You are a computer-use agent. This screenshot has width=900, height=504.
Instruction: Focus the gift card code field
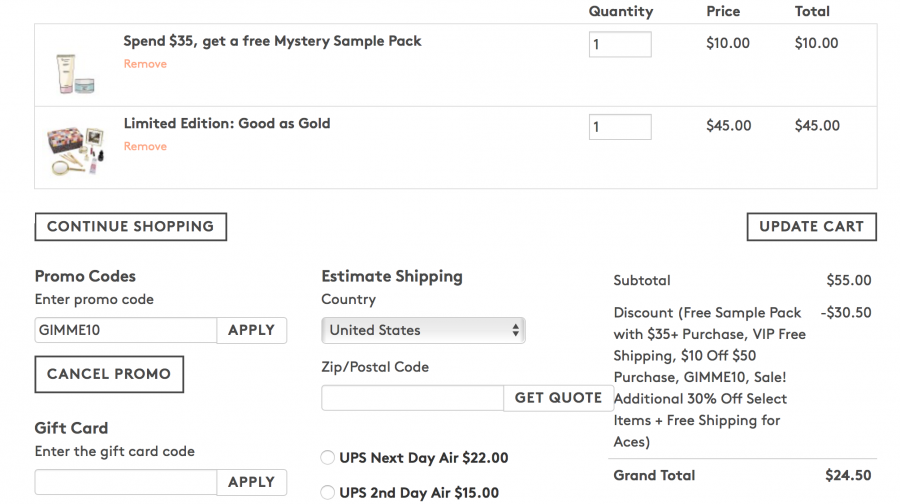(126, 482)
